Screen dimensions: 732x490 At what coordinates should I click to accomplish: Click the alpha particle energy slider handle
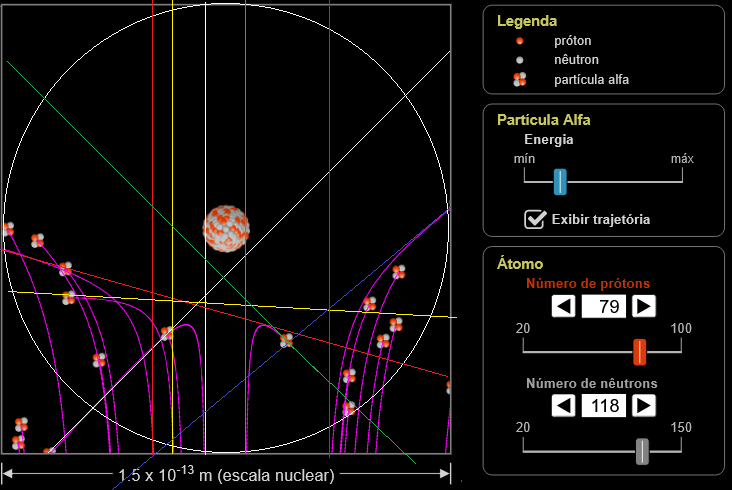point(560,181)
